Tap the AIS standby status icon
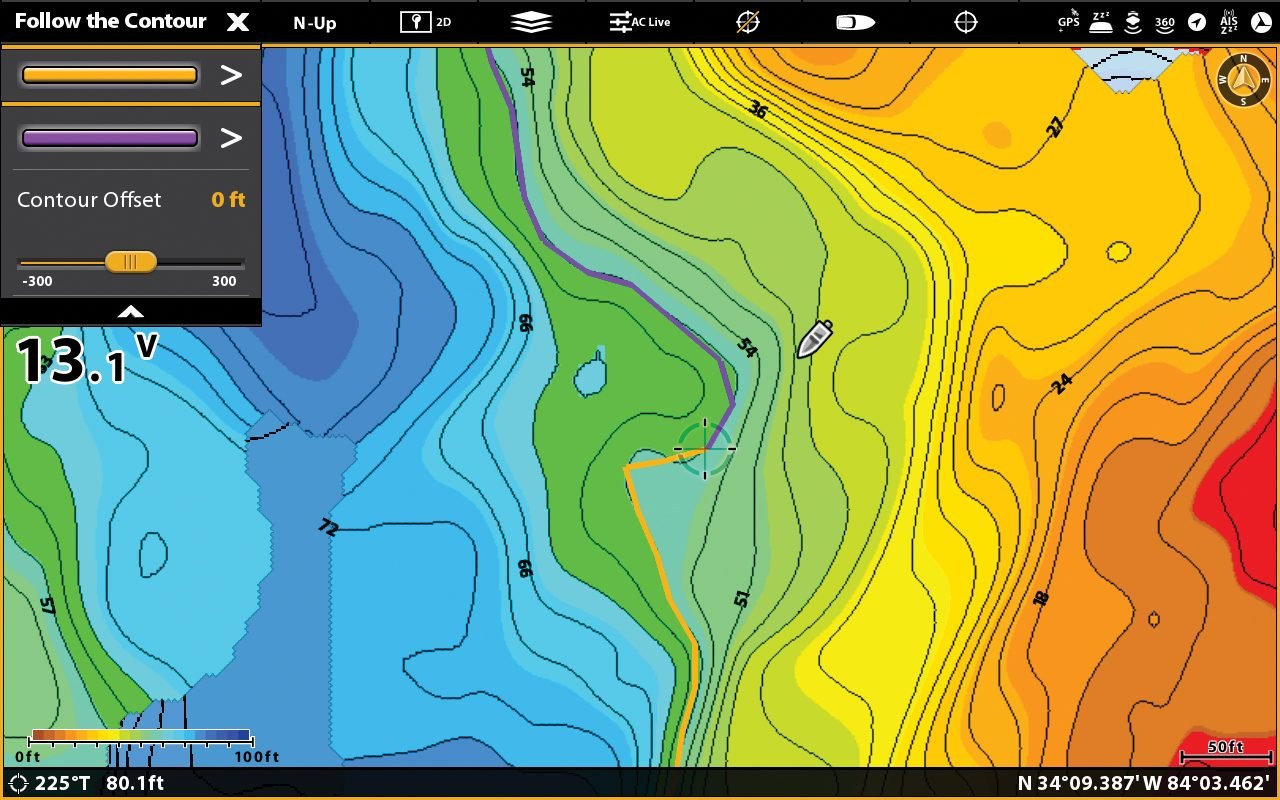 1229,22
